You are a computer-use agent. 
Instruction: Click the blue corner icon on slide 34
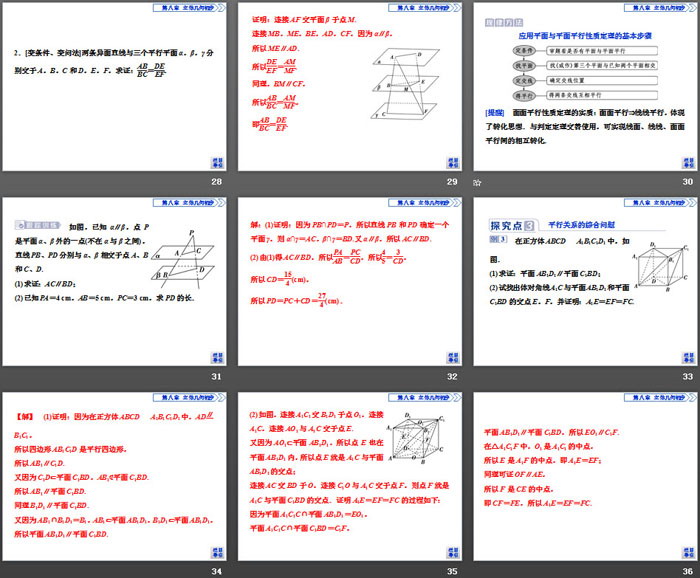coord(217,553)
